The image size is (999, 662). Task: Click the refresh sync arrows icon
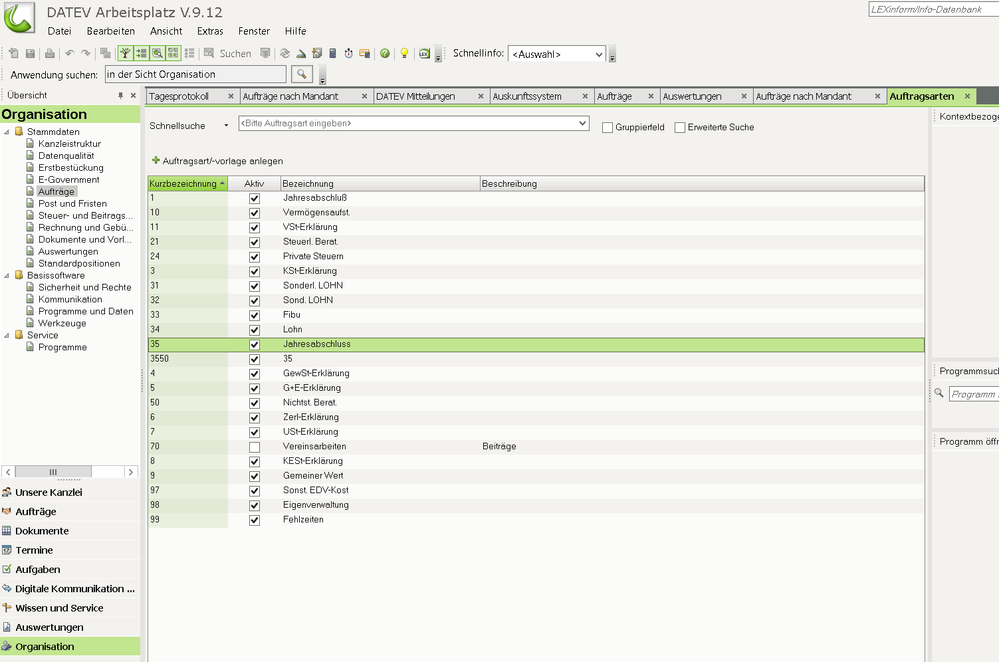click(x=285, y=54)
